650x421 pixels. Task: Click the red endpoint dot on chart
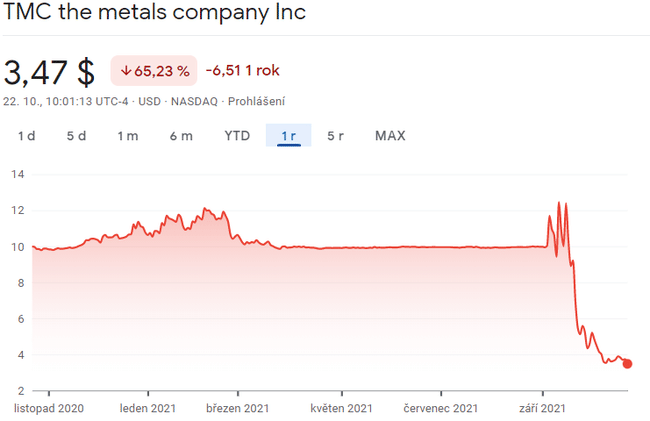coord(627,364)
